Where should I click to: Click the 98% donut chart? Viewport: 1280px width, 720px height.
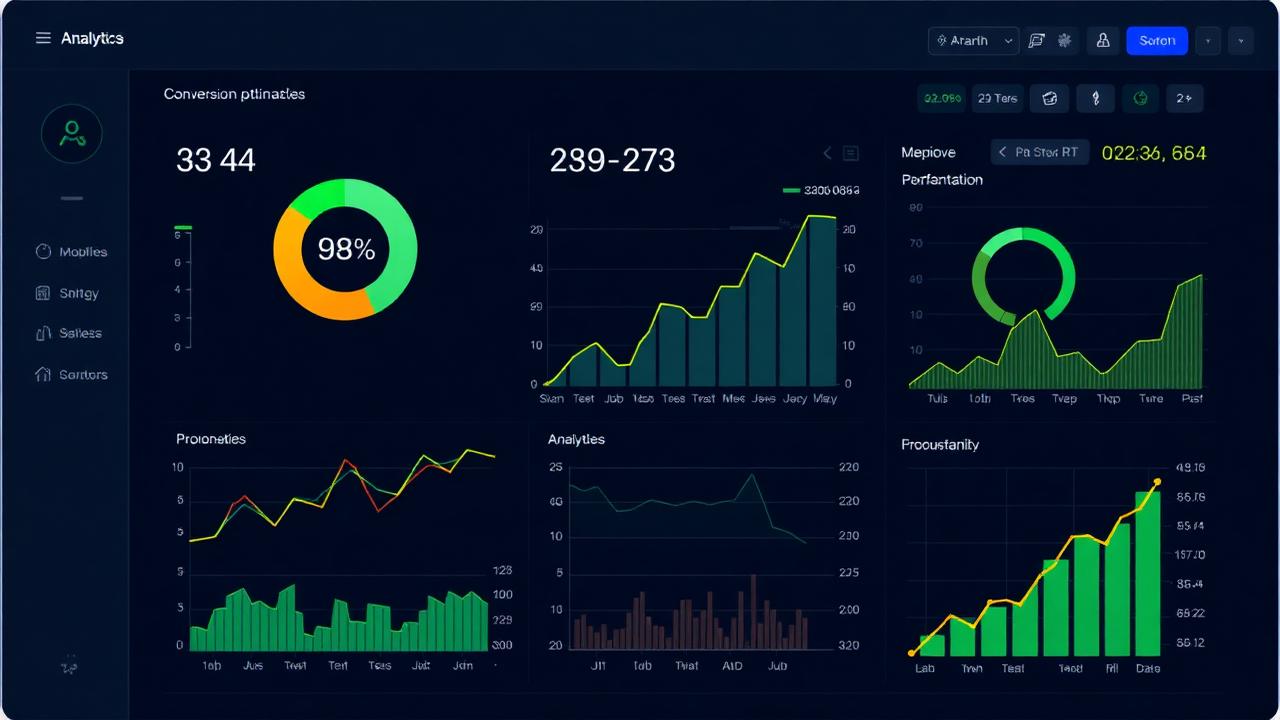click(345, 249)
